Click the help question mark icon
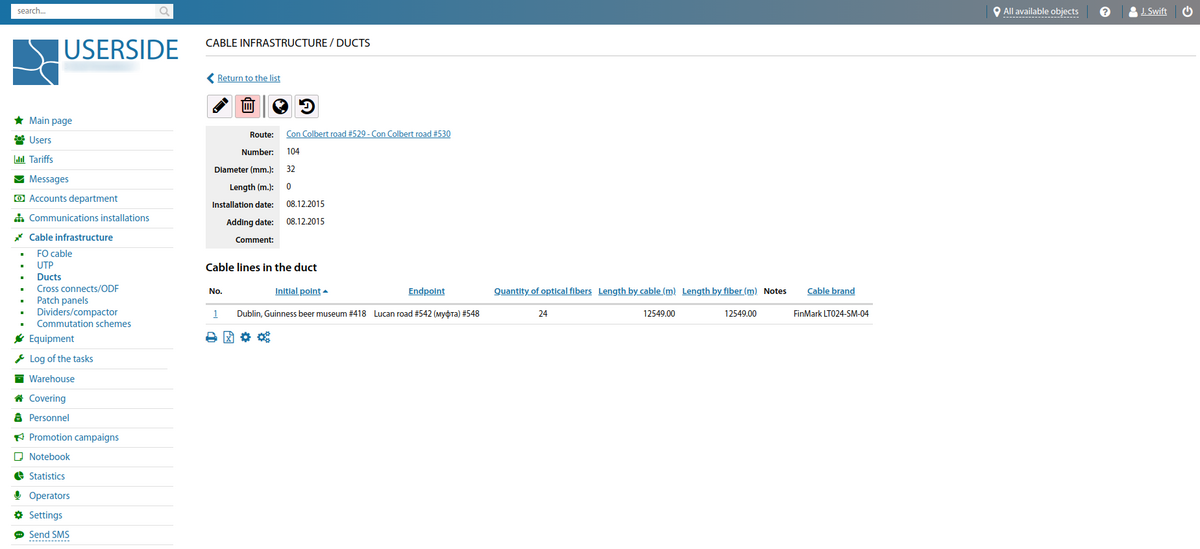 coord(1105,12)
